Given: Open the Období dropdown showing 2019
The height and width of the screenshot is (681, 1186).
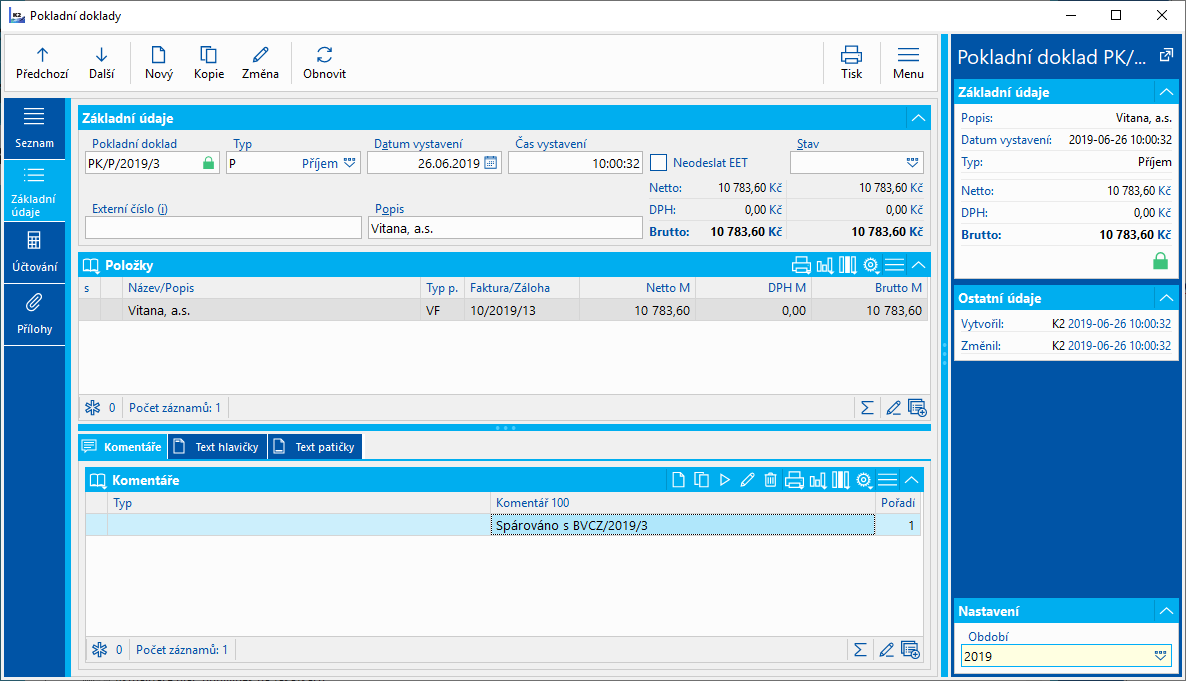Looking at the screenshot, I should click(x=1160, y=656).
